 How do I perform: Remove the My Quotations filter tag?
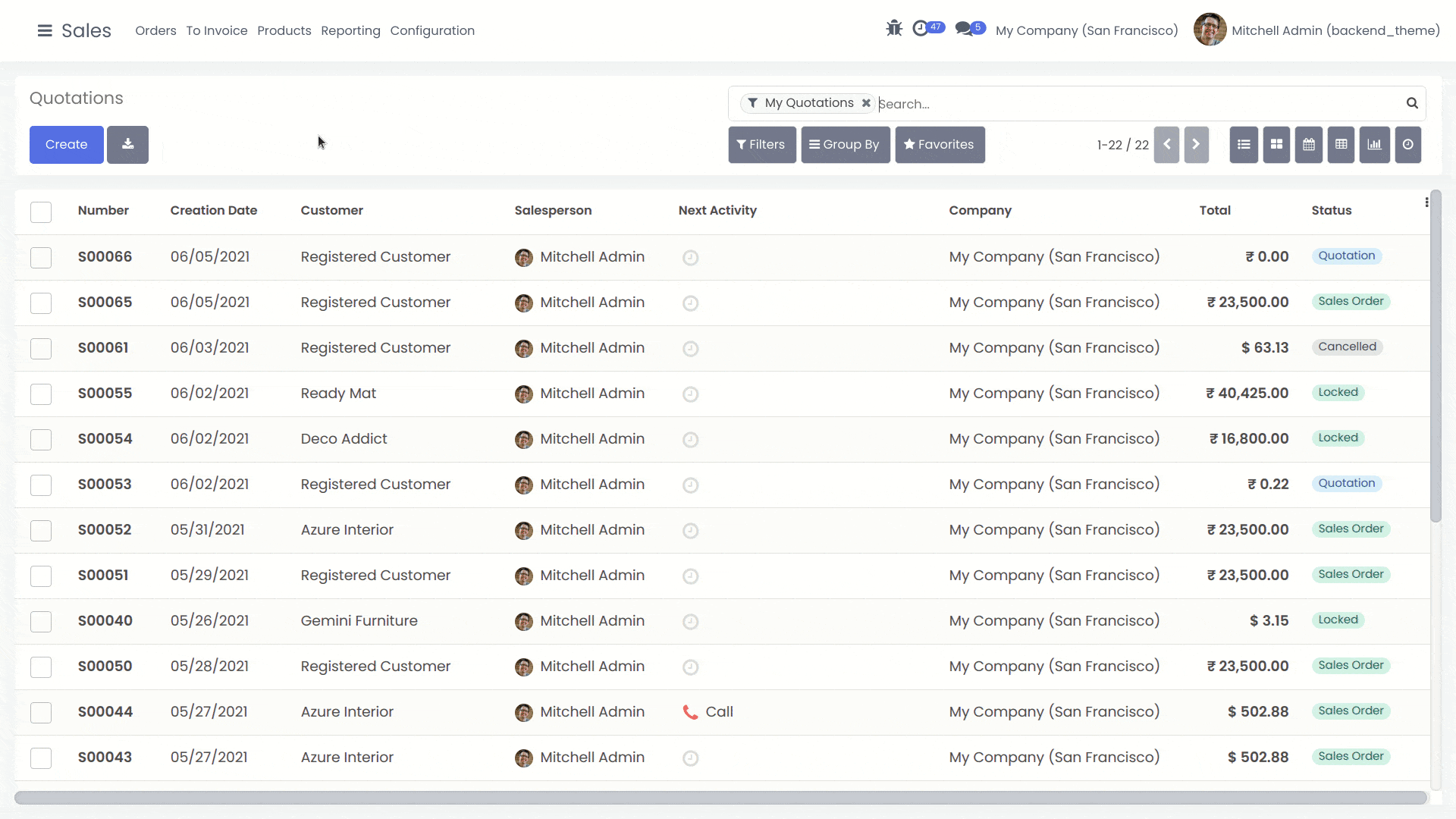(x=866, y=103)
